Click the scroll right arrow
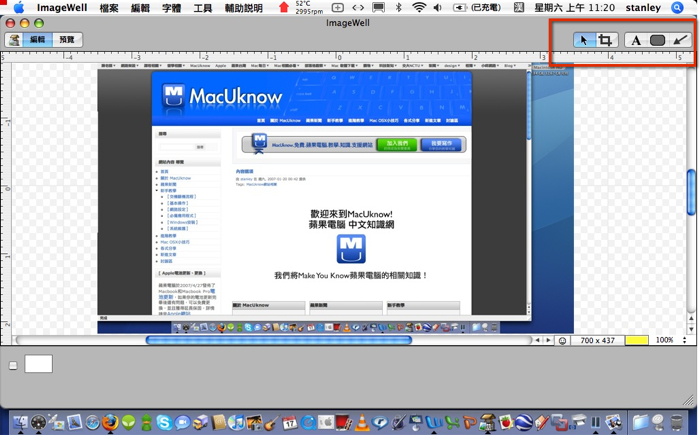The height and width of the screenshot is (435, 700). (548, 340)
